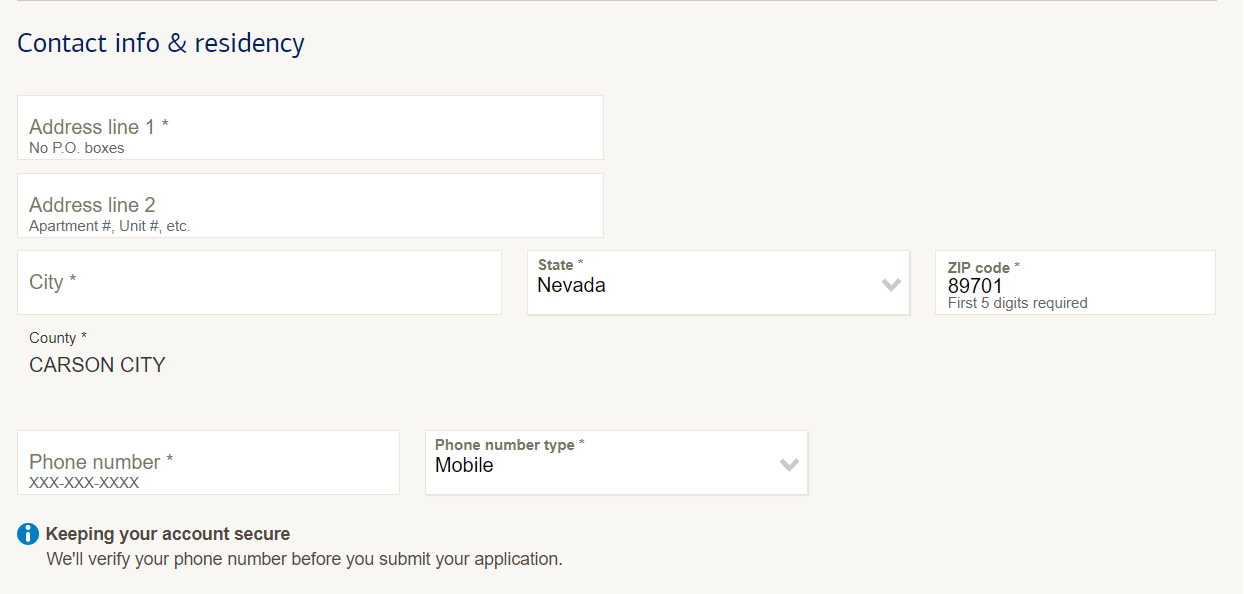Choose the Mobile phone number type box
The width and height of the screenshot is (1244, 594).
(x=616, y=463)
